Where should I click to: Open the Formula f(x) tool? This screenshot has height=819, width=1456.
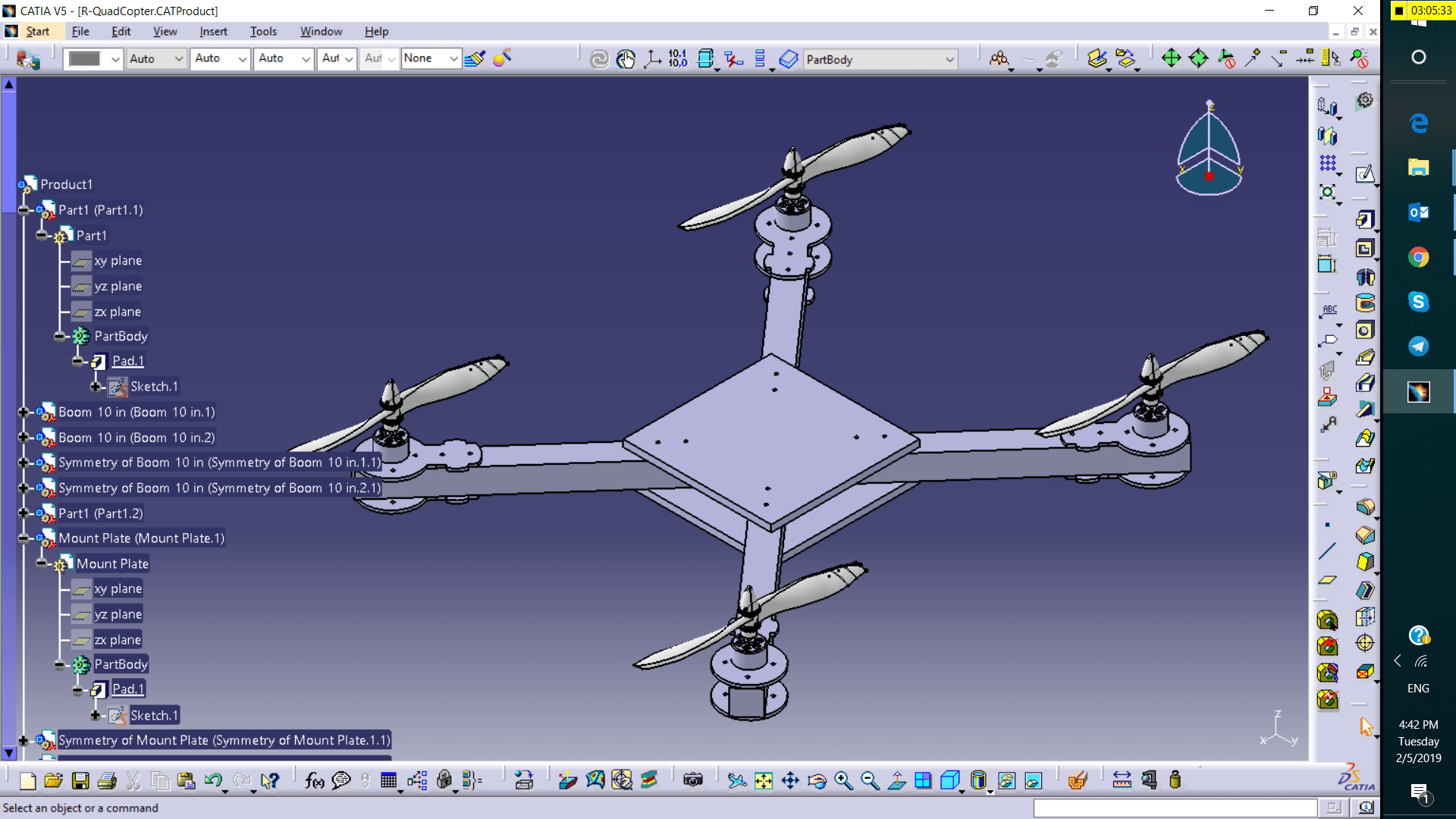tap(314, 780)
